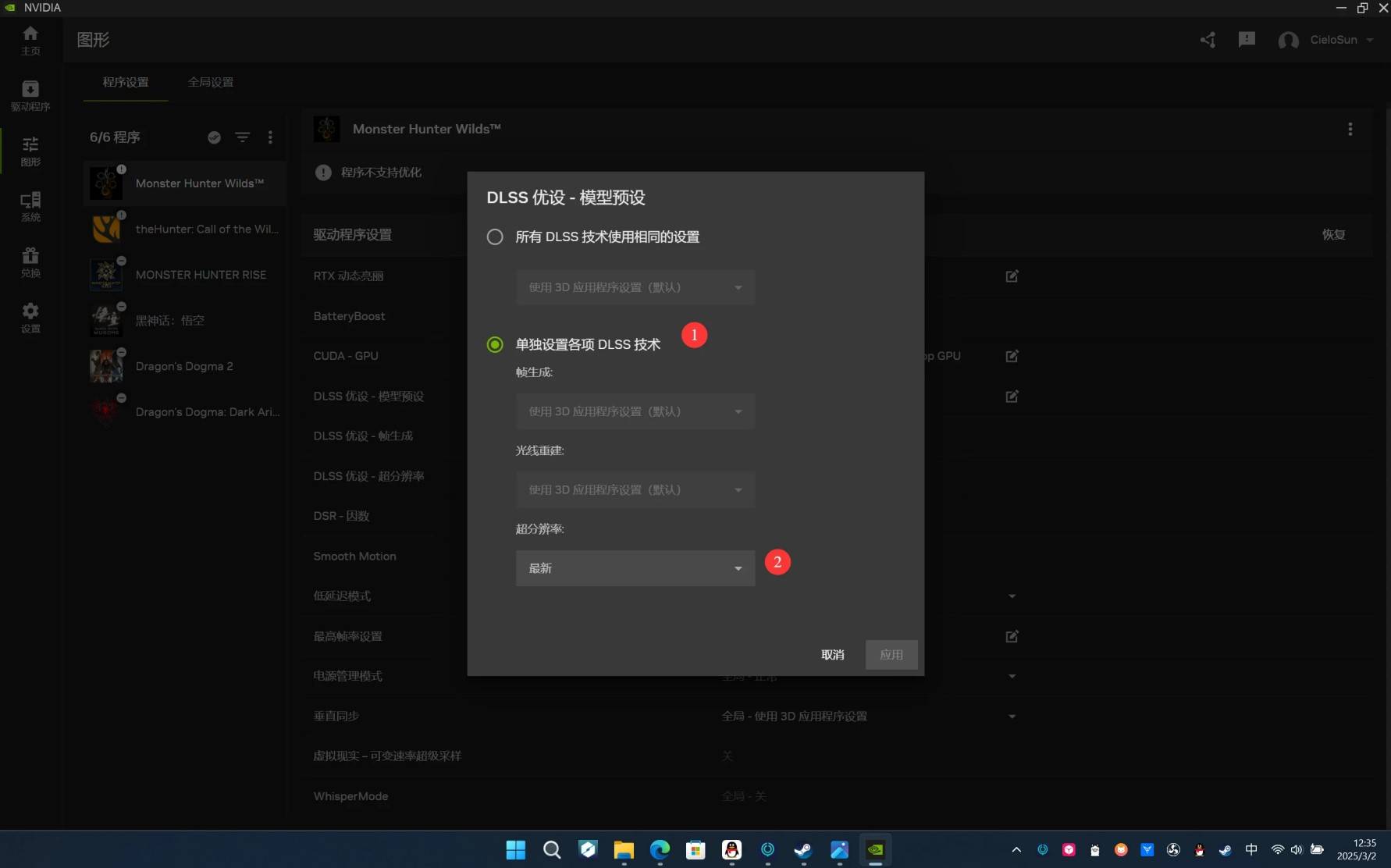Open the three-dot menu for Monster Hunter Wilds
1391x868 pixels.
pos(1350,129)
